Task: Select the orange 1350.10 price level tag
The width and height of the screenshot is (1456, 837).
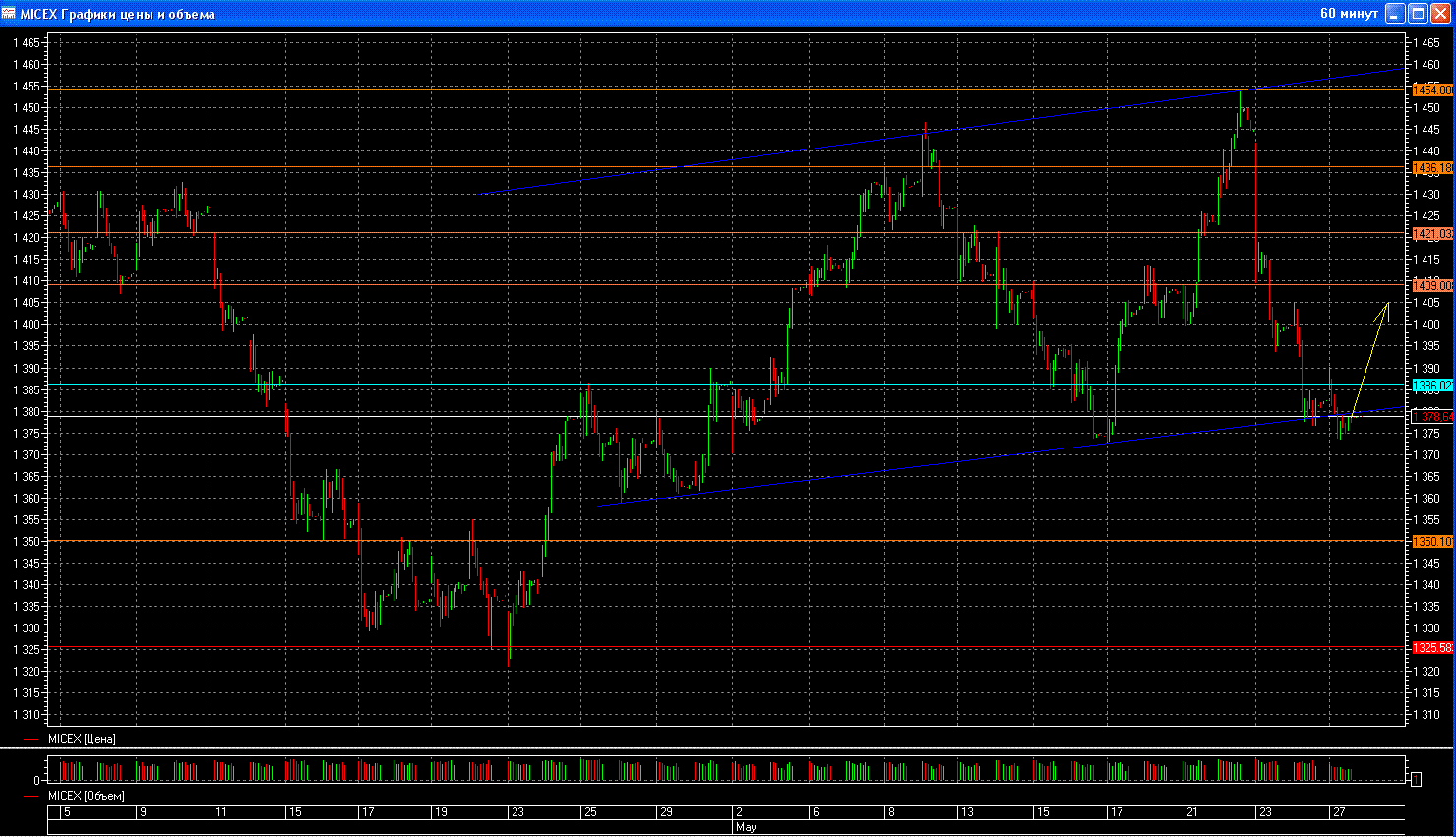Action: pyautogui.click(x=1431, y=542)
